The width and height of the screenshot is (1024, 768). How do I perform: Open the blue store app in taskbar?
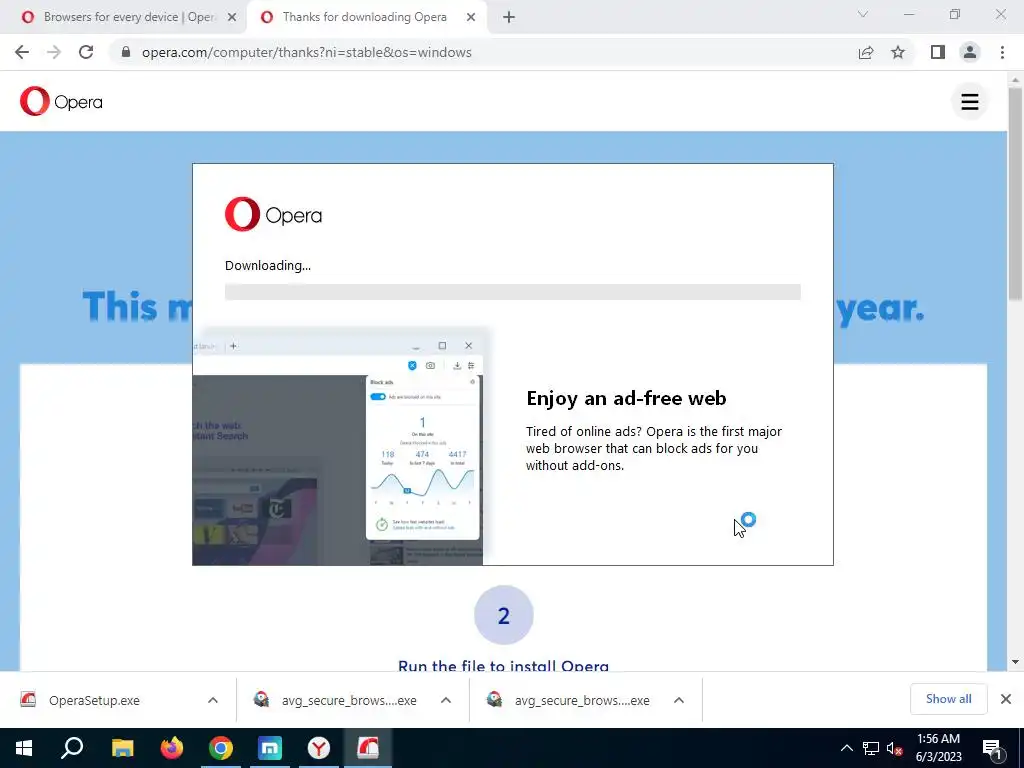(x=270, y=748)
